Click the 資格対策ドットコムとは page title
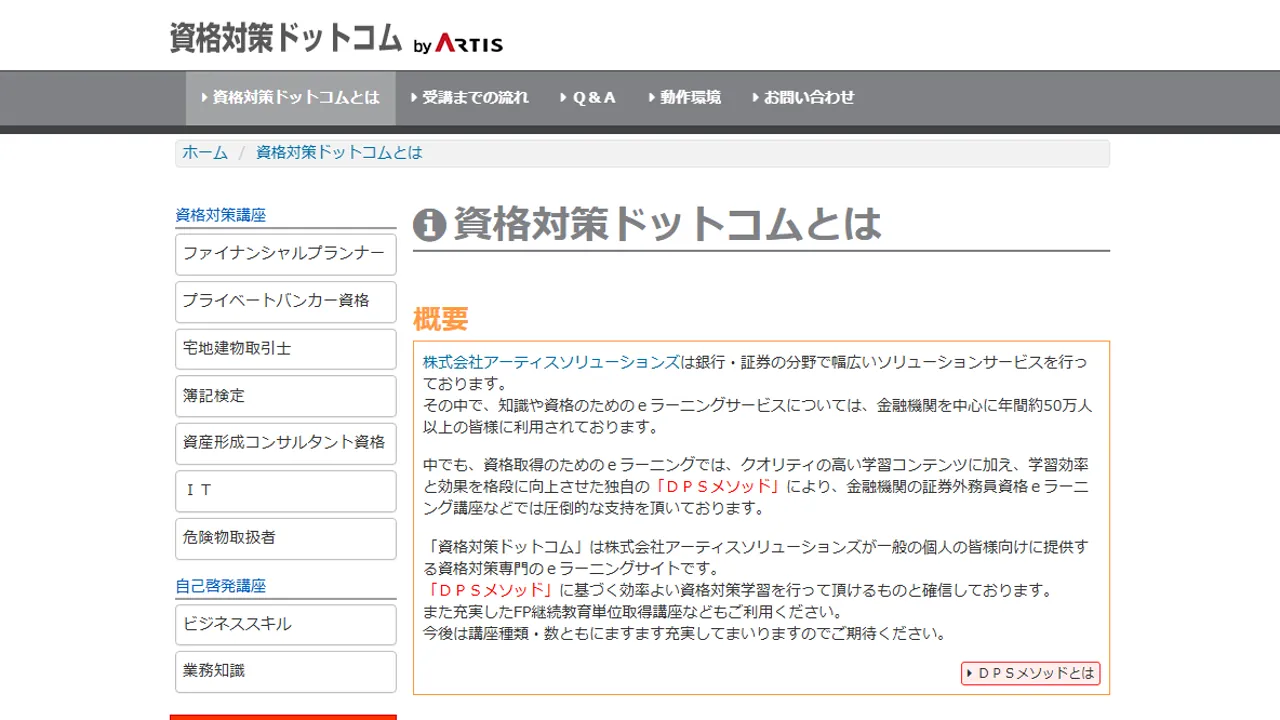Screen dimensions: 1280x720 coord(667,225)
